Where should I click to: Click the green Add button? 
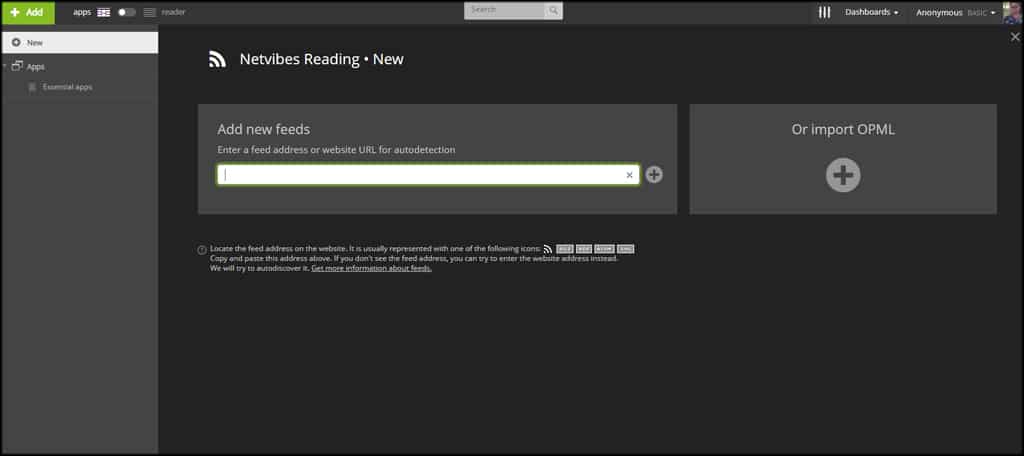click(28, 12)
